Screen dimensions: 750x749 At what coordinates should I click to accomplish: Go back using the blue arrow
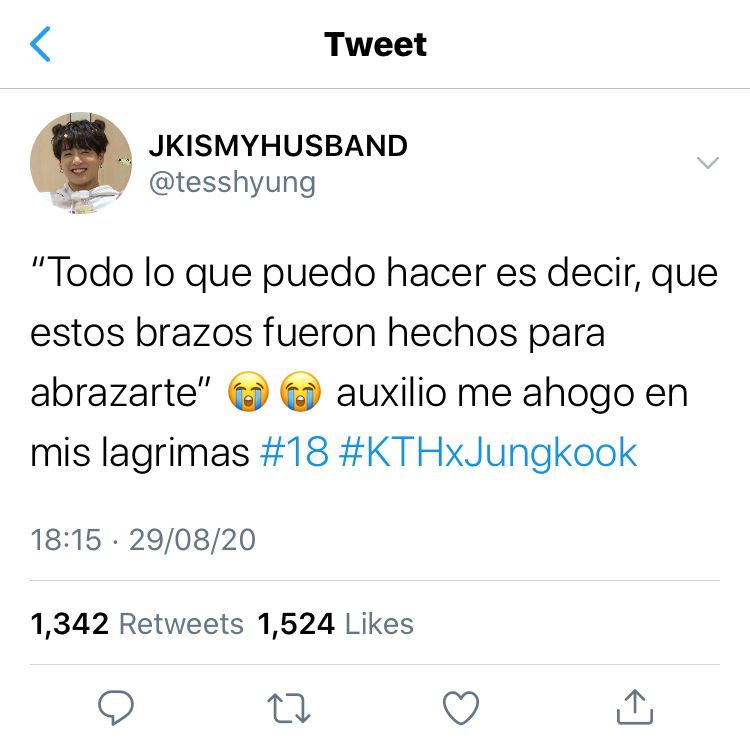40,44
